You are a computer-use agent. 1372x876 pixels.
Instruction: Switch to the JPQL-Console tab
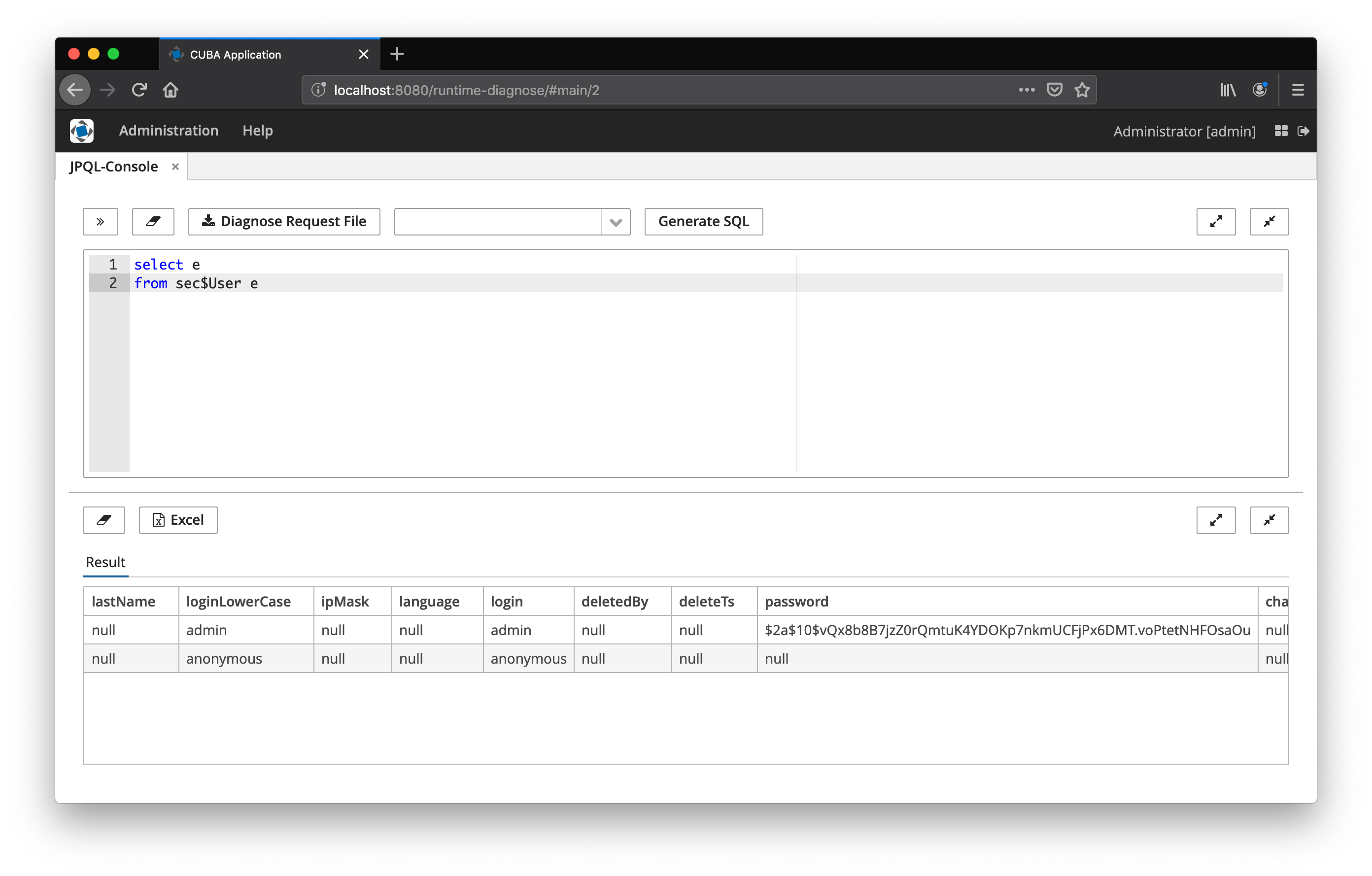click(114, 167)
